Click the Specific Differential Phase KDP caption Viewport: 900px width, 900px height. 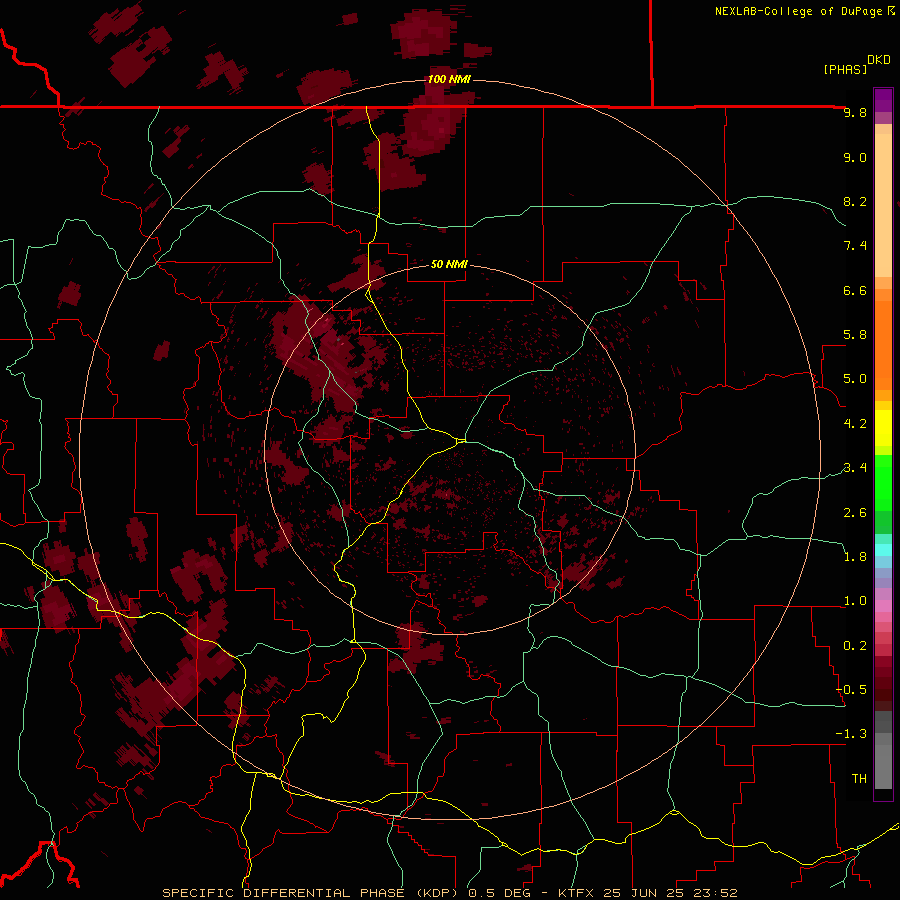[313, 893]
